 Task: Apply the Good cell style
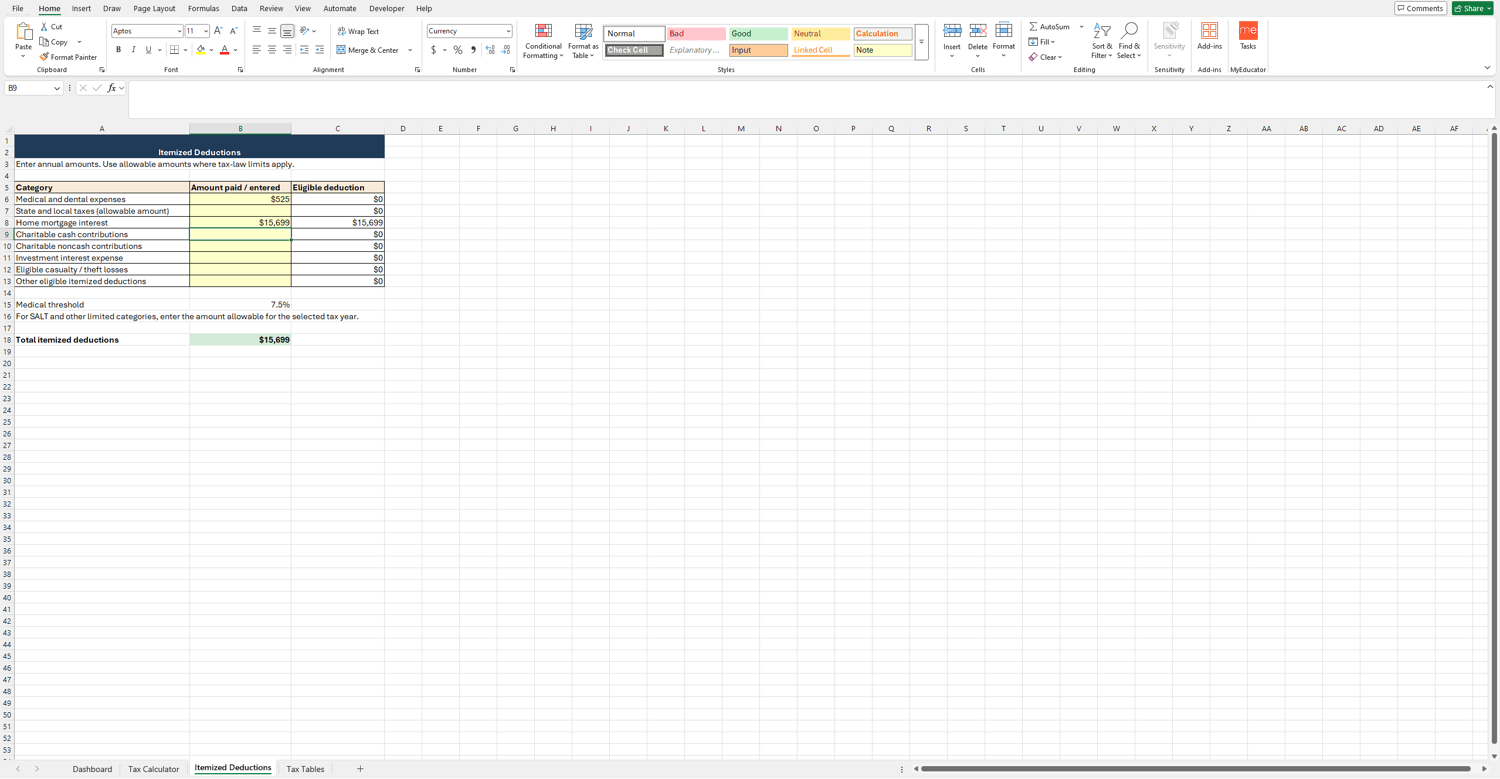coord(758,33)
